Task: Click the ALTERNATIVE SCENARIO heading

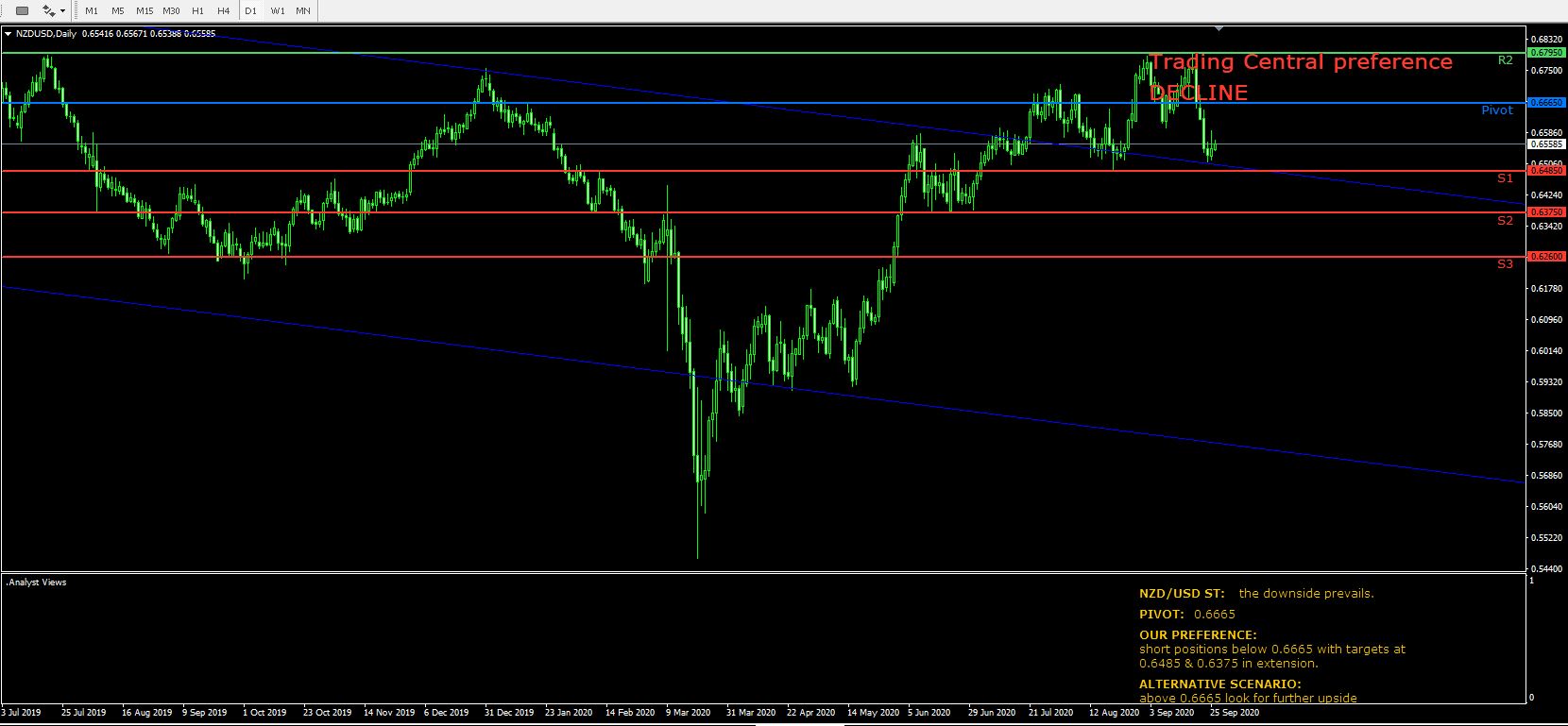Action: coord(1219,684)
